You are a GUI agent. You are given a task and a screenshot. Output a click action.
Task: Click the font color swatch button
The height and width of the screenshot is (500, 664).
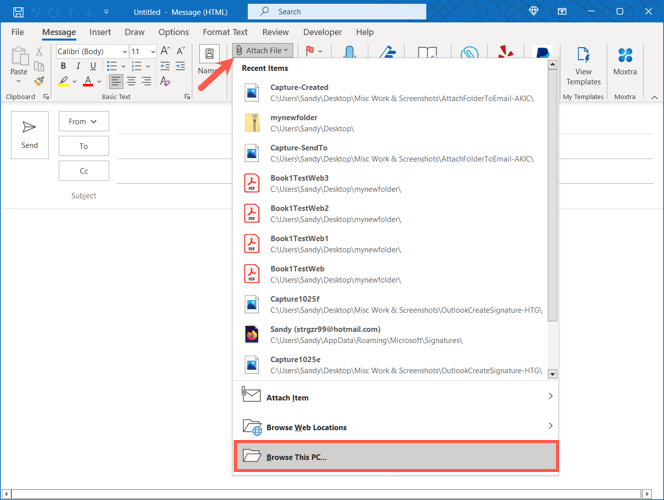pyautogui.click(x=87, y=82)
